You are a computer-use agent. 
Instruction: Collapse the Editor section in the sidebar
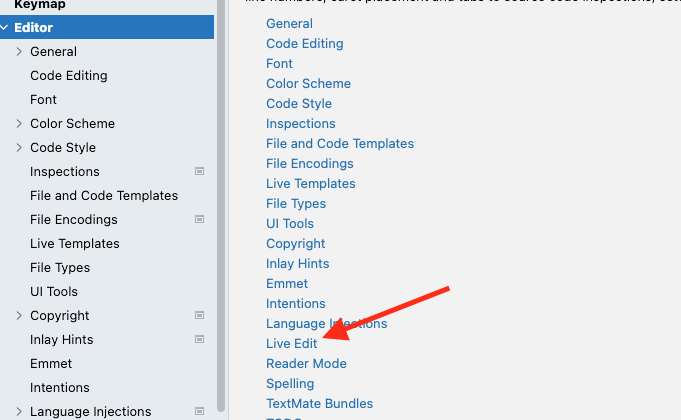pos(5,27)
